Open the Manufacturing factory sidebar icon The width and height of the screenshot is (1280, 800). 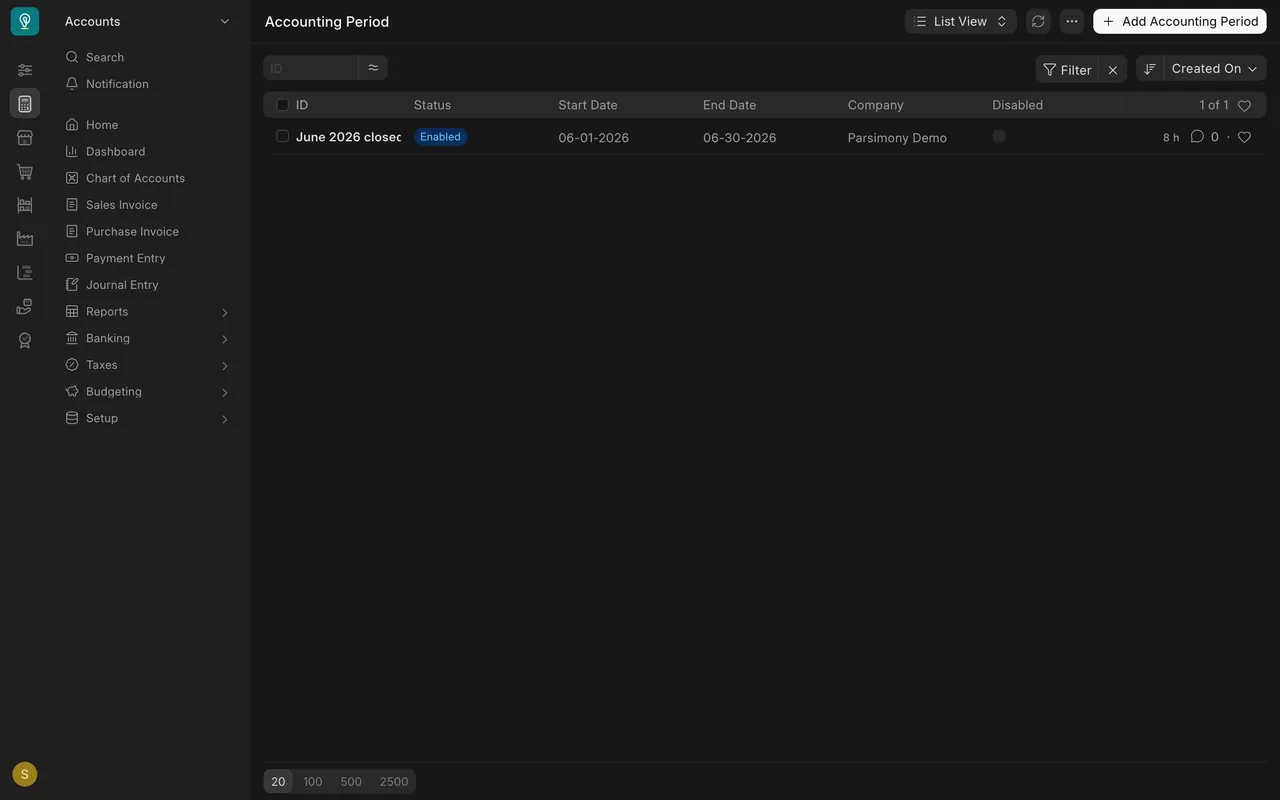click(x=25, y=239)
